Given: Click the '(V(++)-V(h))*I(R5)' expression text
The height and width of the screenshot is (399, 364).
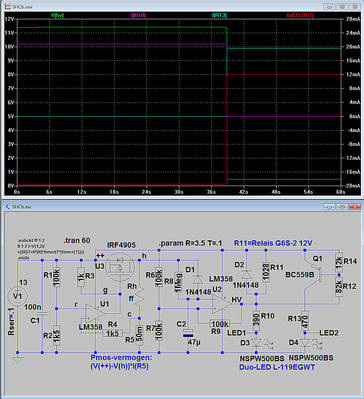Looking at the screenshot, I should 119,366.
